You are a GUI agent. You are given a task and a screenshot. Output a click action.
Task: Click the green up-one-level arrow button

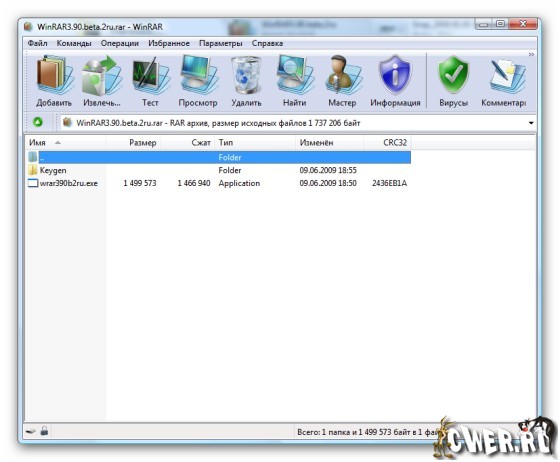pos(38,122)
